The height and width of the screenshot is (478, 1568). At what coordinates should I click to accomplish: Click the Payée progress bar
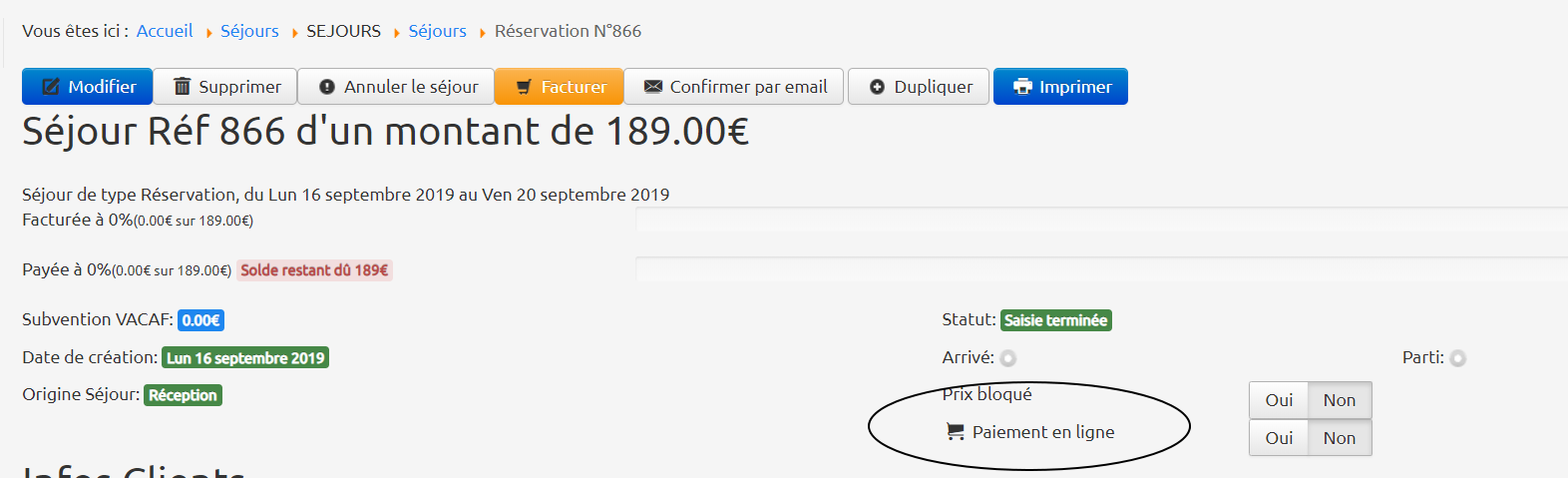tap(1097, 269)
